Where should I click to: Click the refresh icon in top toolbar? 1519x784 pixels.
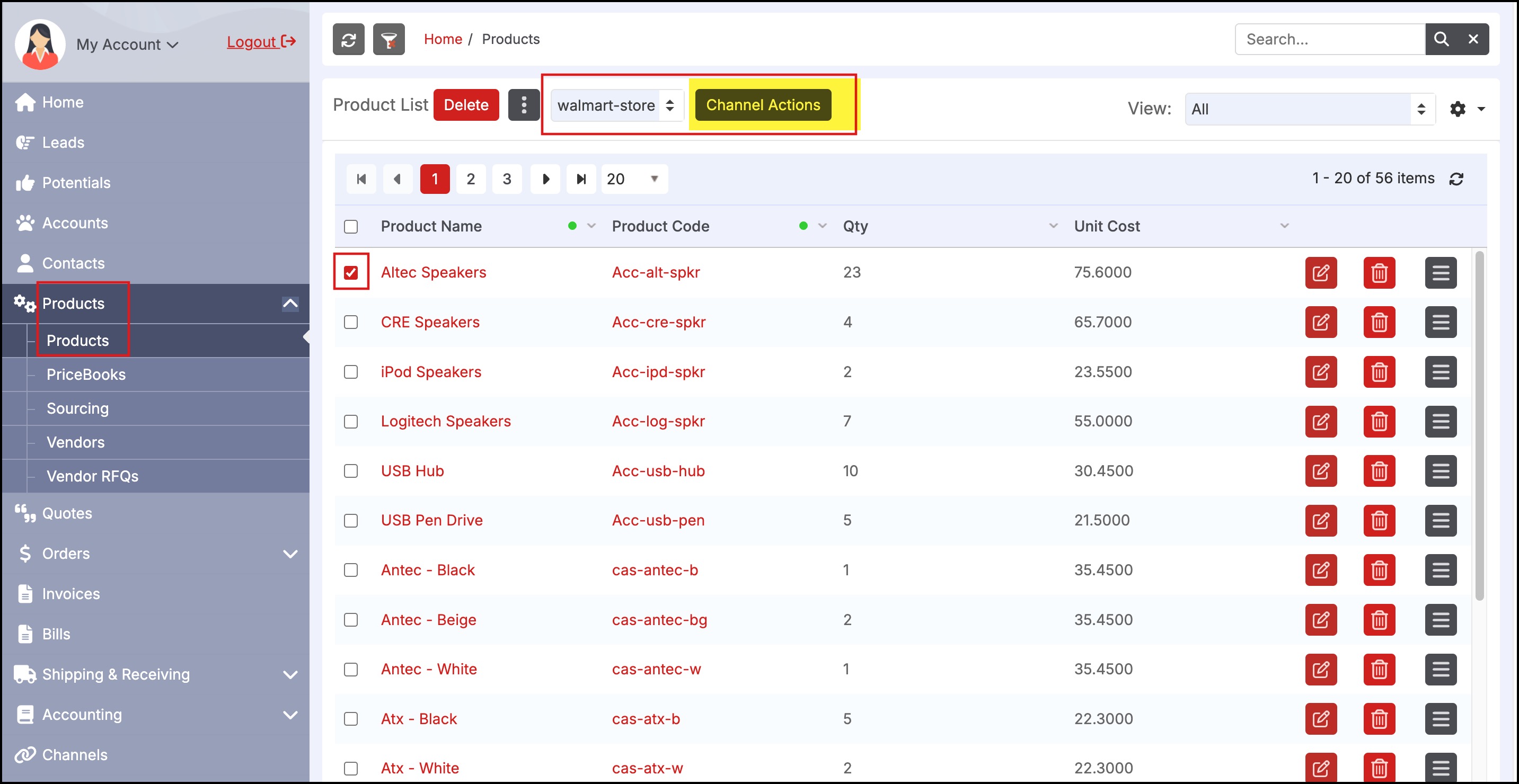[349, 40]
